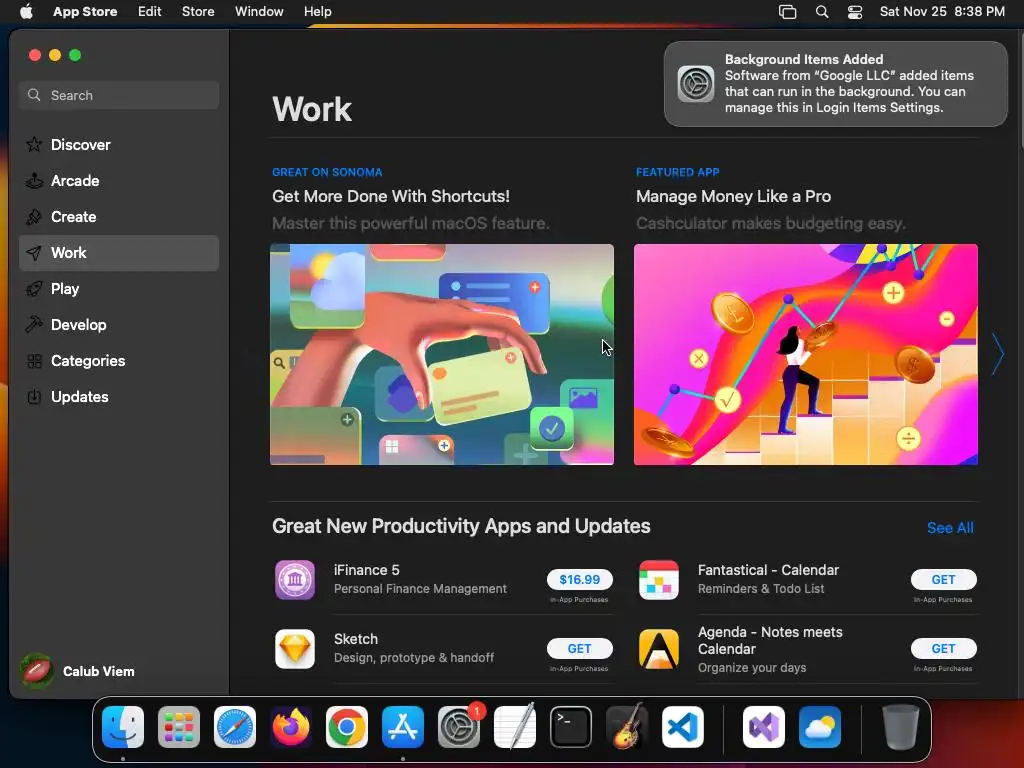1024x768 pixels.
Task: Click See All for productivity apps
Action: point(950,528)
